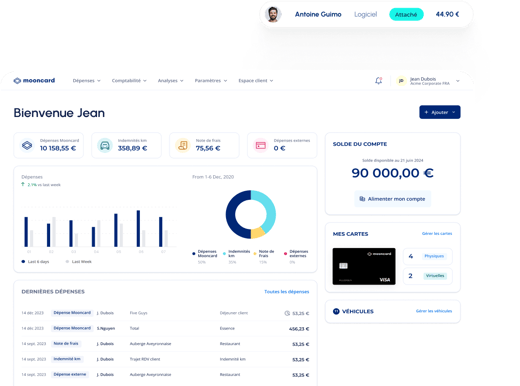Viewport: 520px width, 386px height.
Task: Click the Physiques cards tag
Action: point(434,256)
